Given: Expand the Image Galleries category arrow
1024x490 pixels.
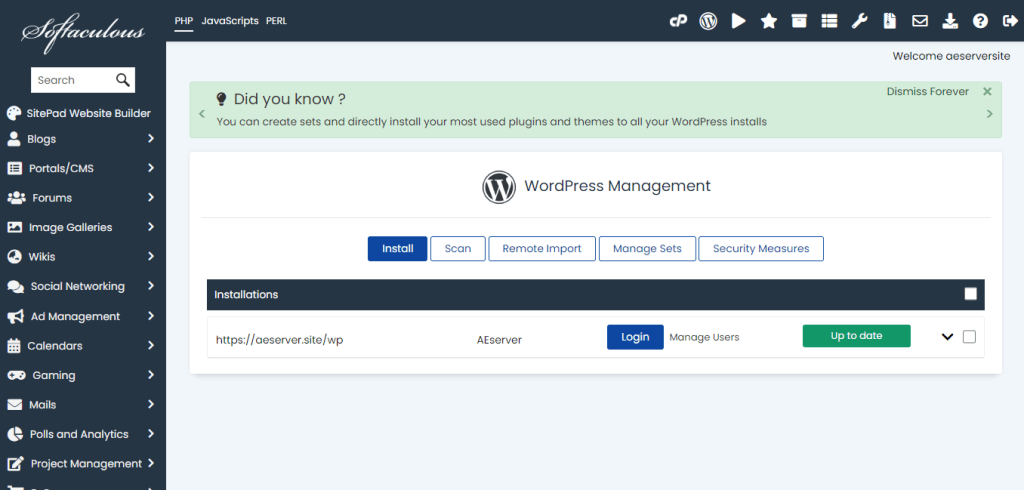Looking at the screenshot, I should (151, 227).
